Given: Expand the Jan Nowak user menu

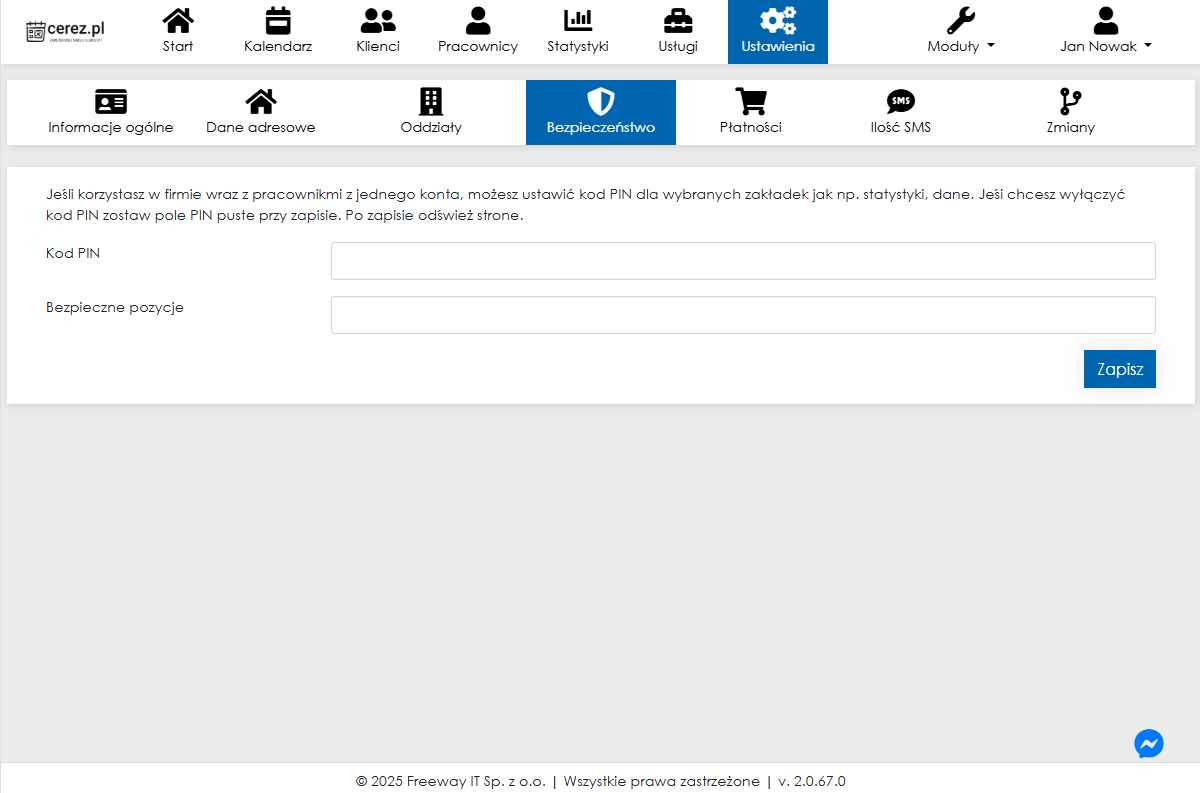Looking at the screenshot, I should [x=1105, y=32].
